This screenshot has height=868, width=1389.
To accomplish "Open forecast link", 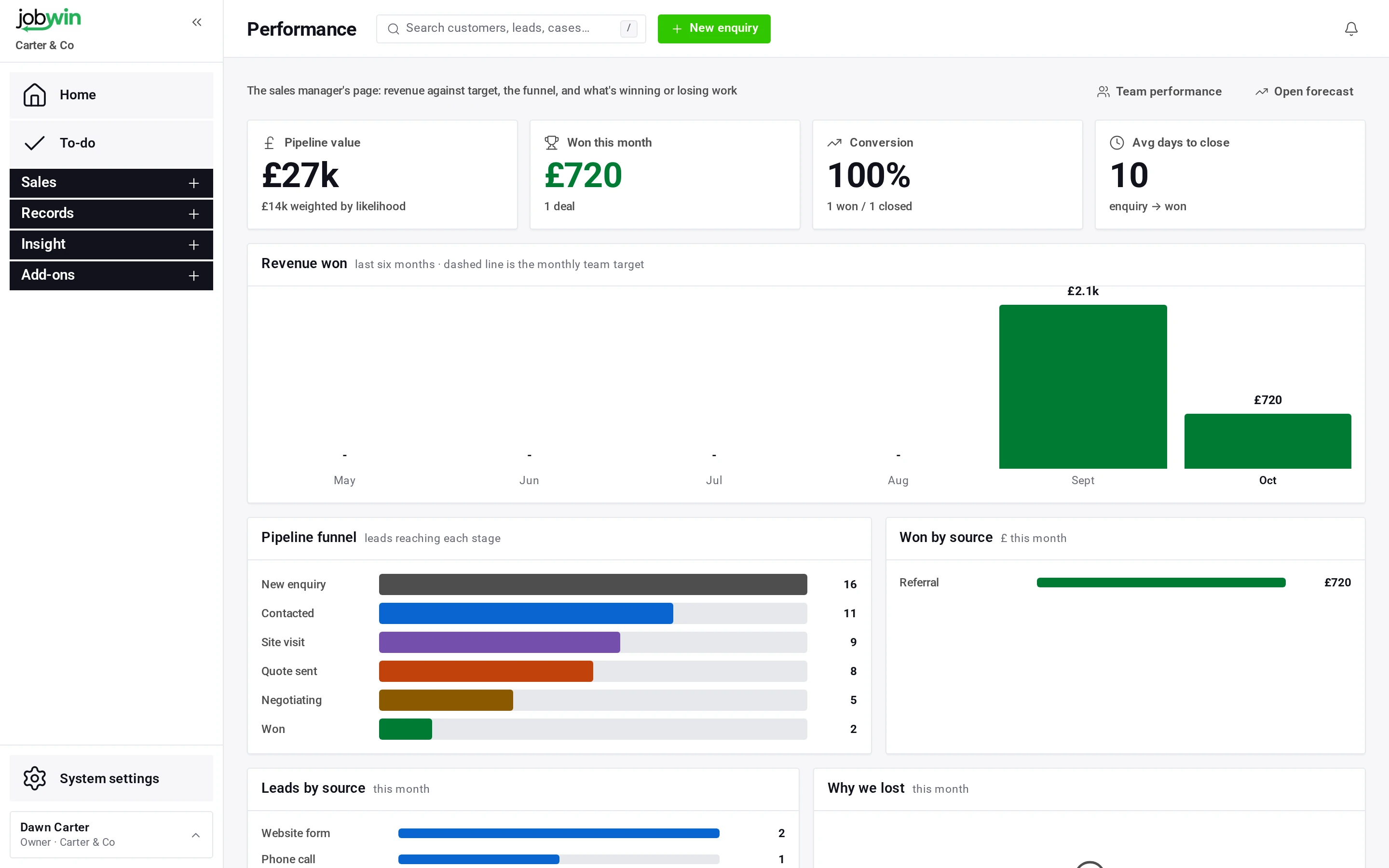I will 1304,92.
